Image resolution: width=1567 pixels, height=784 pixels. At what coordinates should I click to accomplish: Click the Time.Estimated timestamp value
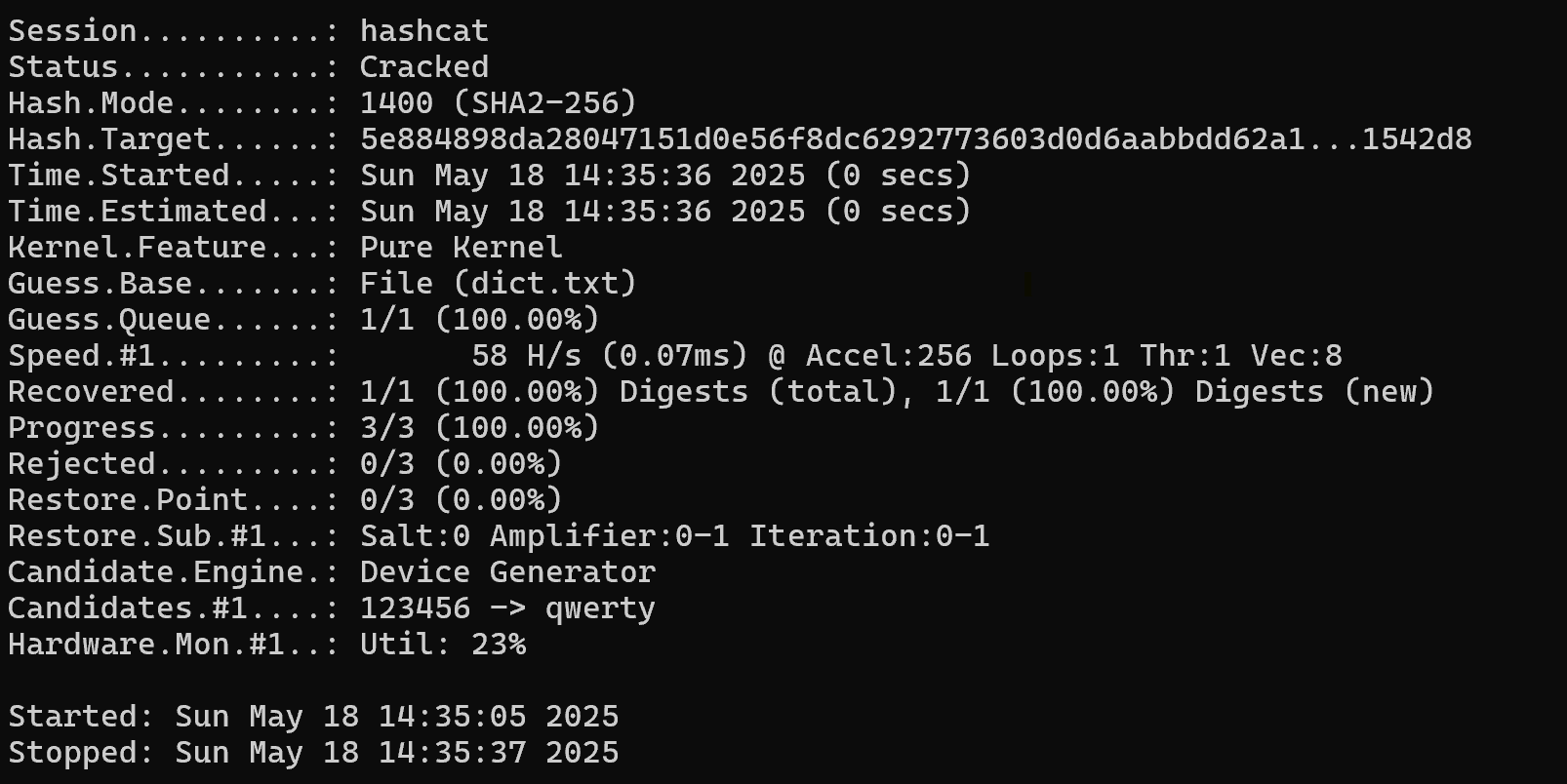point(665,212)
